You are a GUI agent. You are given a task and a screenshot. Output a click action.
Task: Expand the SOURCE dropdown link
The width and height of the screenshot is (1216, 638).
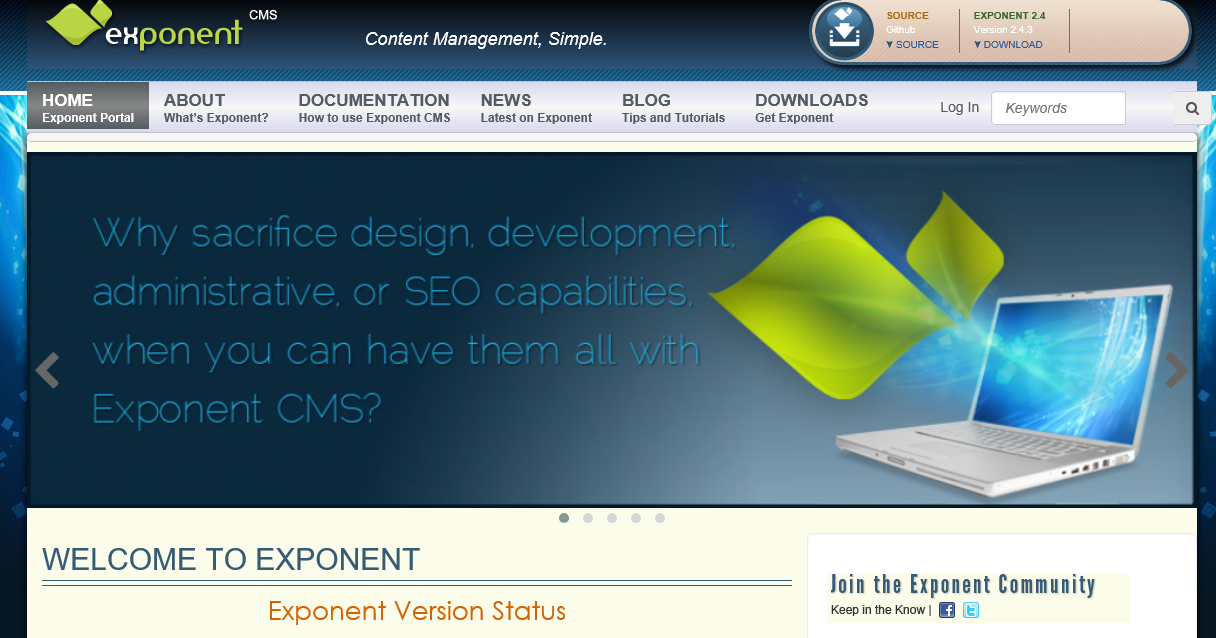tap(912, 45)
